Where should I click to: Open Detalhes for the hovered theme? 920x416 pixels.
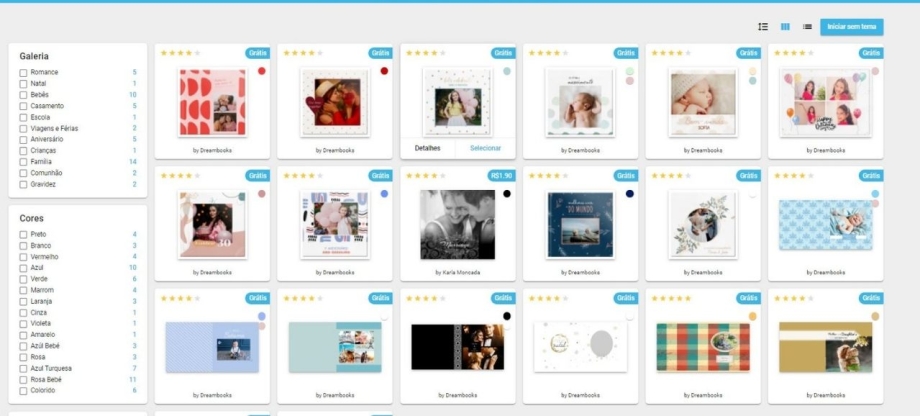(428, 148)
